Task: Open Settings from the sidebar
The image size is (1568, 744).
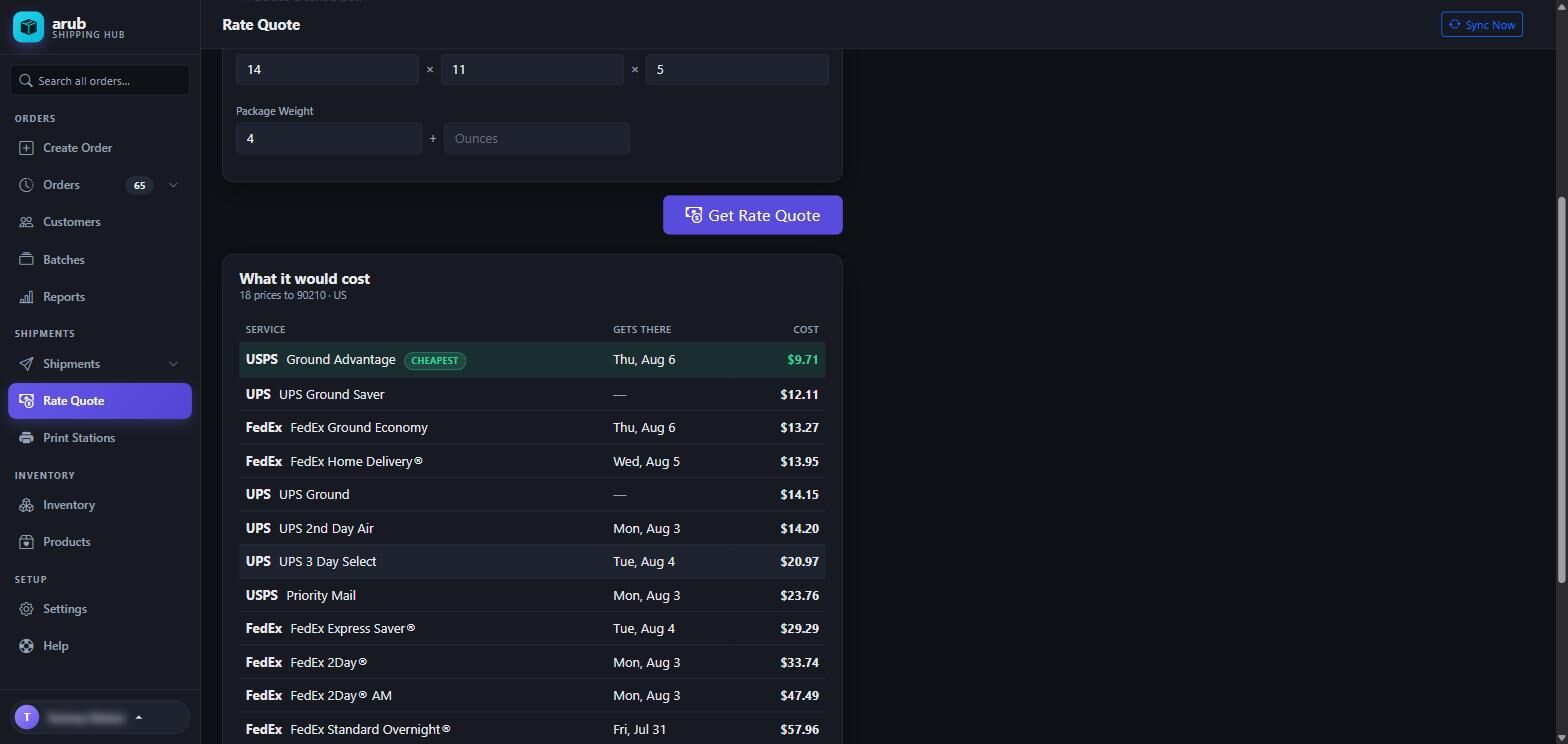Action: click(100, 609)
